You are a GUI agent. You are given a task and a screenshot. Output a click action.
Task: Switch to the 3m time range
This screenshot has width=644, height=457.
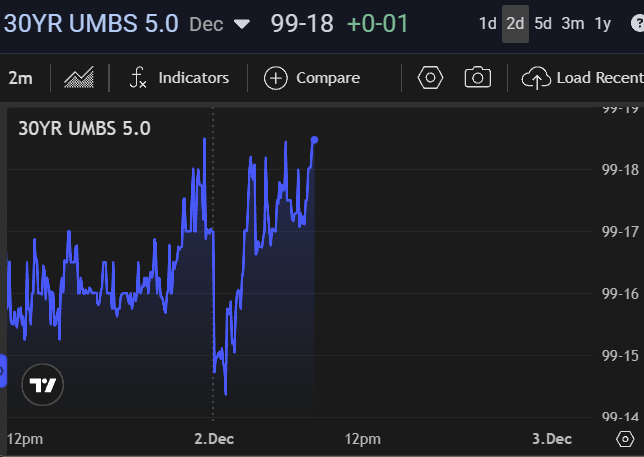572,23
